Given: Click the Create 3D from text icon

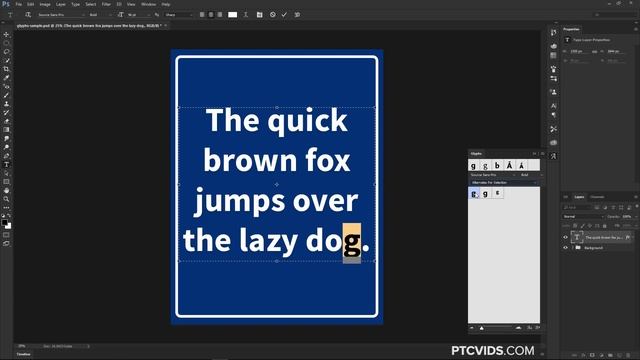Looking at the screenshot, I should click(x=297, y=15).
